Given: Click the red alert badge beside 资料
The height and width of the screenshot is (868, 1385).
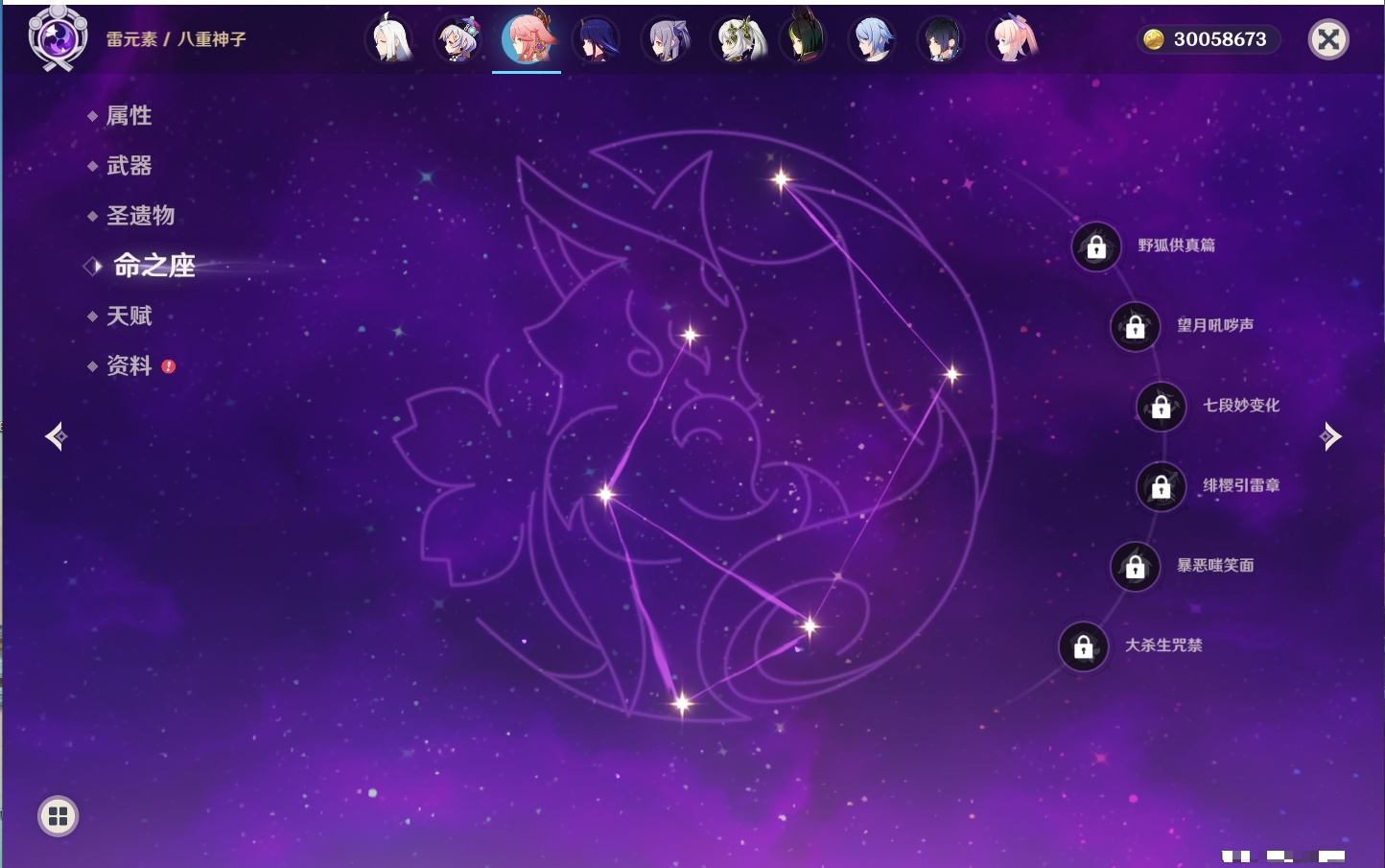Looking at the screenshot, I should click(x=169, y=366).
